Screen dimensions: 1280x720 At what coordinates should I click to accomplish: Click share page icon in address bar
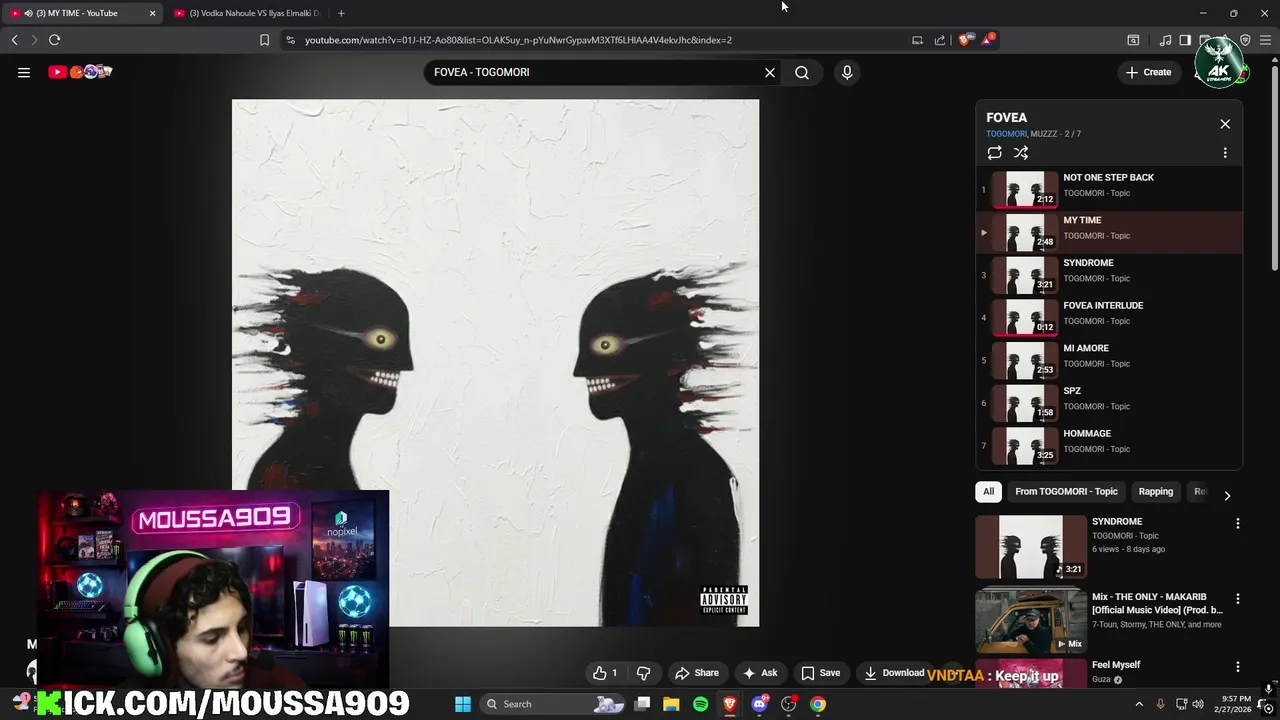click(x=940, y=40)
